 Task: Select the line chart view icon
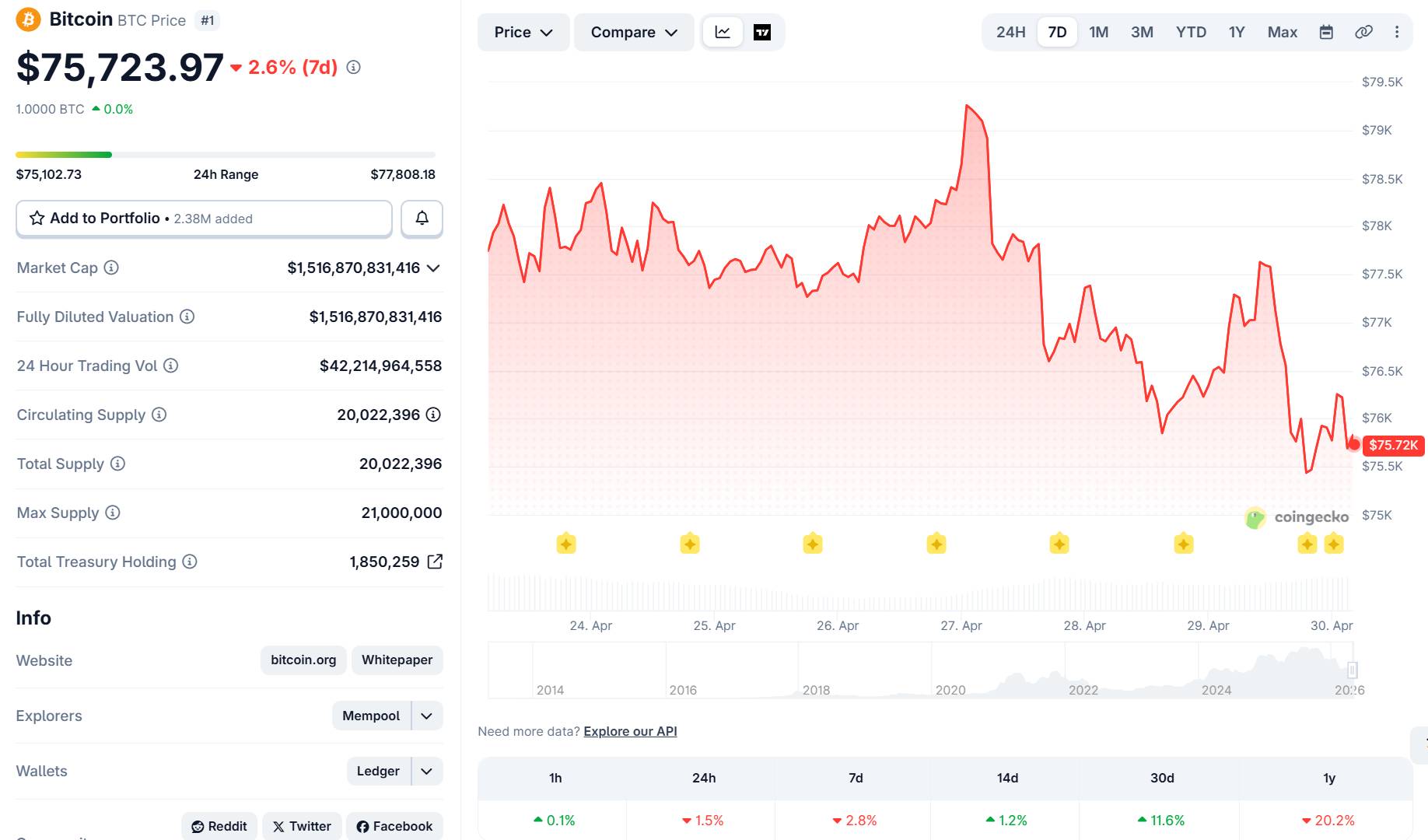coord(722,32)
